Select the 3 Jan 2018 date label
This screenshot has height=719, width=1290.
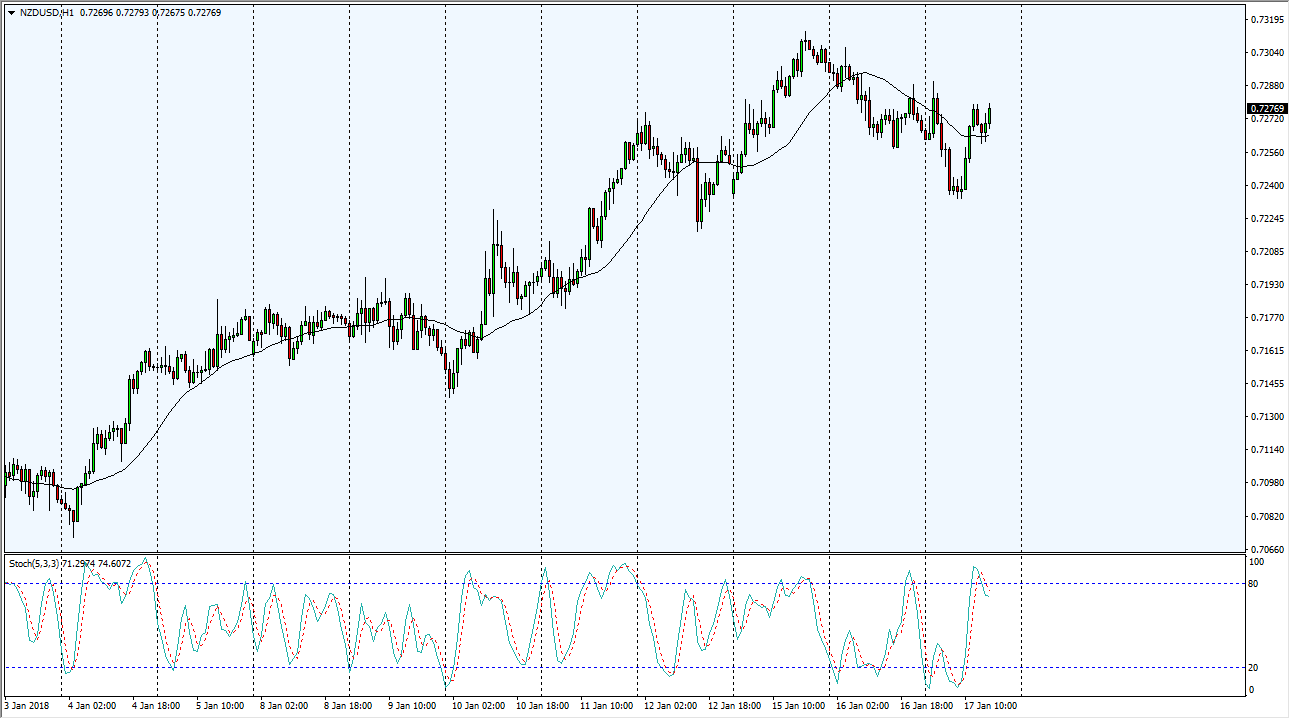pos(28,705)
